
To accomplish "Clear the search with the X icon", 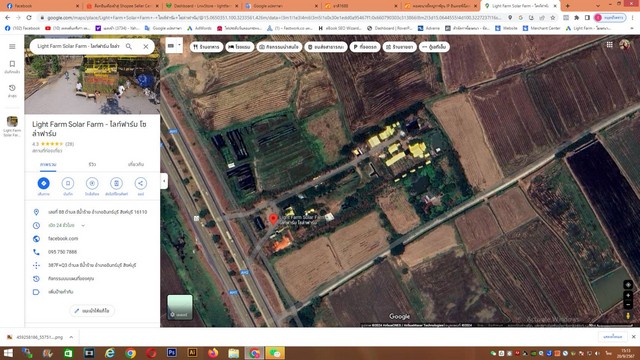I will tap(146, 47).
